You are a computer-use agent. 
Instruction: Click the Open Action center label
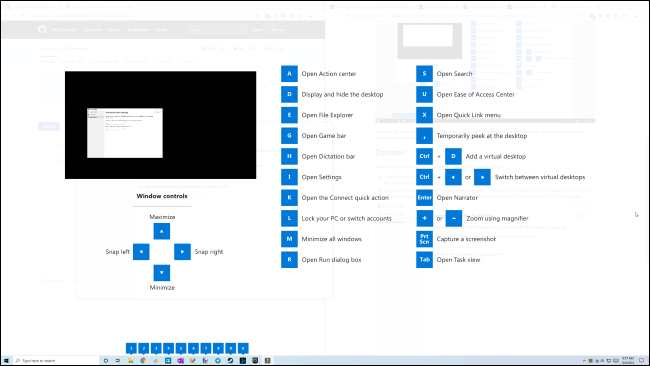329,74
